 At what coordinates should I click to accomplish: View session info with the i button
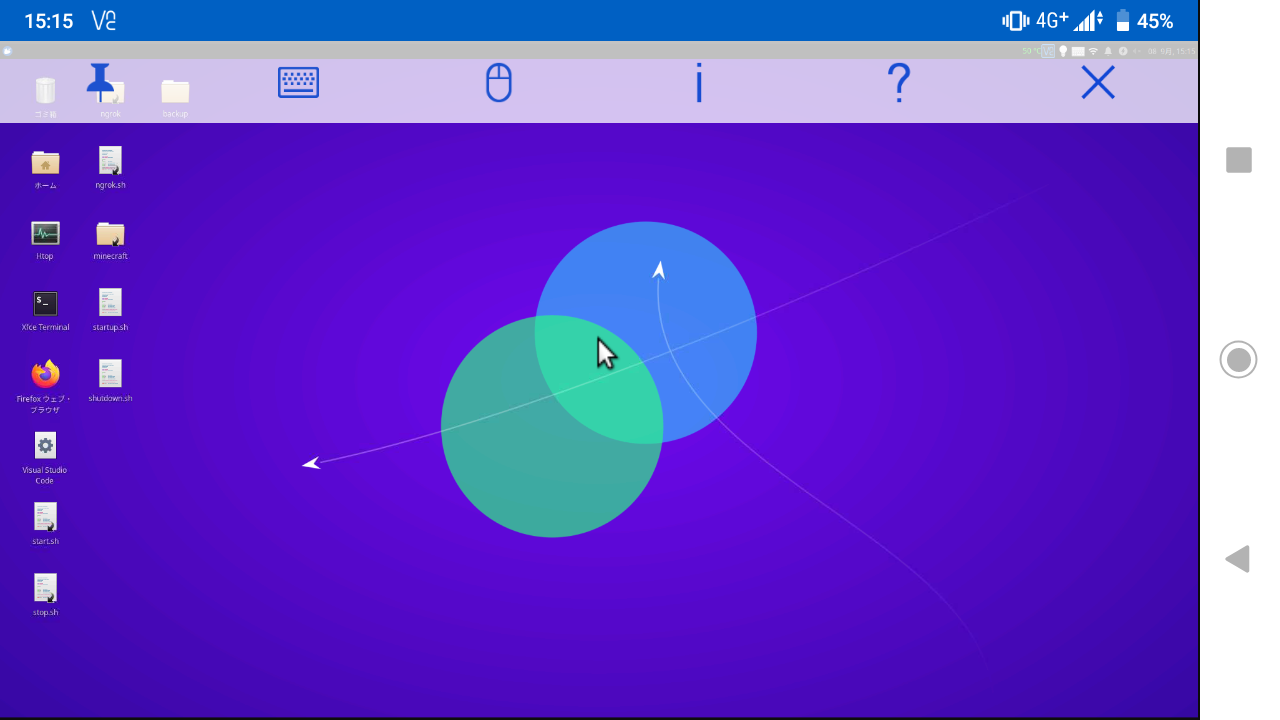[698, 83]
